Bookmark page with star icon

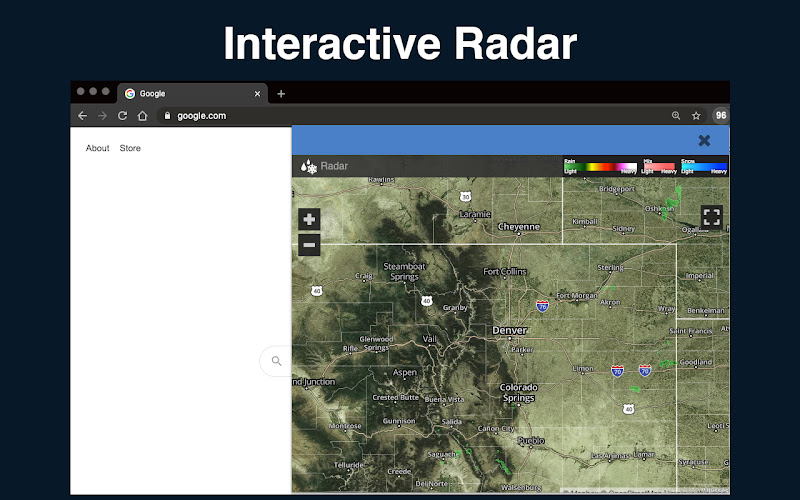click(x=696, y=116)
